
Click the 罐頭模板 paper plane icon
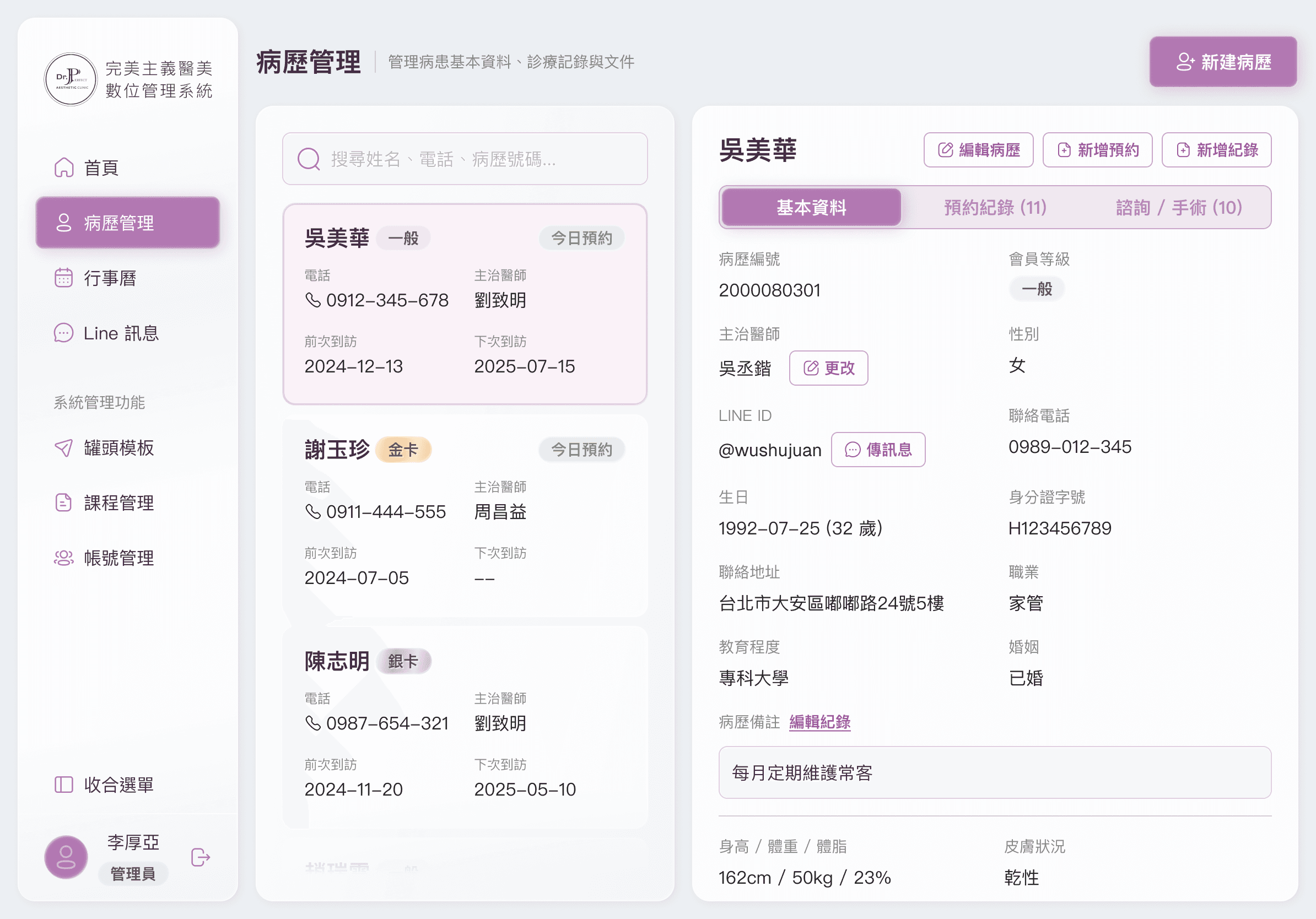click(x=63, y=447)
